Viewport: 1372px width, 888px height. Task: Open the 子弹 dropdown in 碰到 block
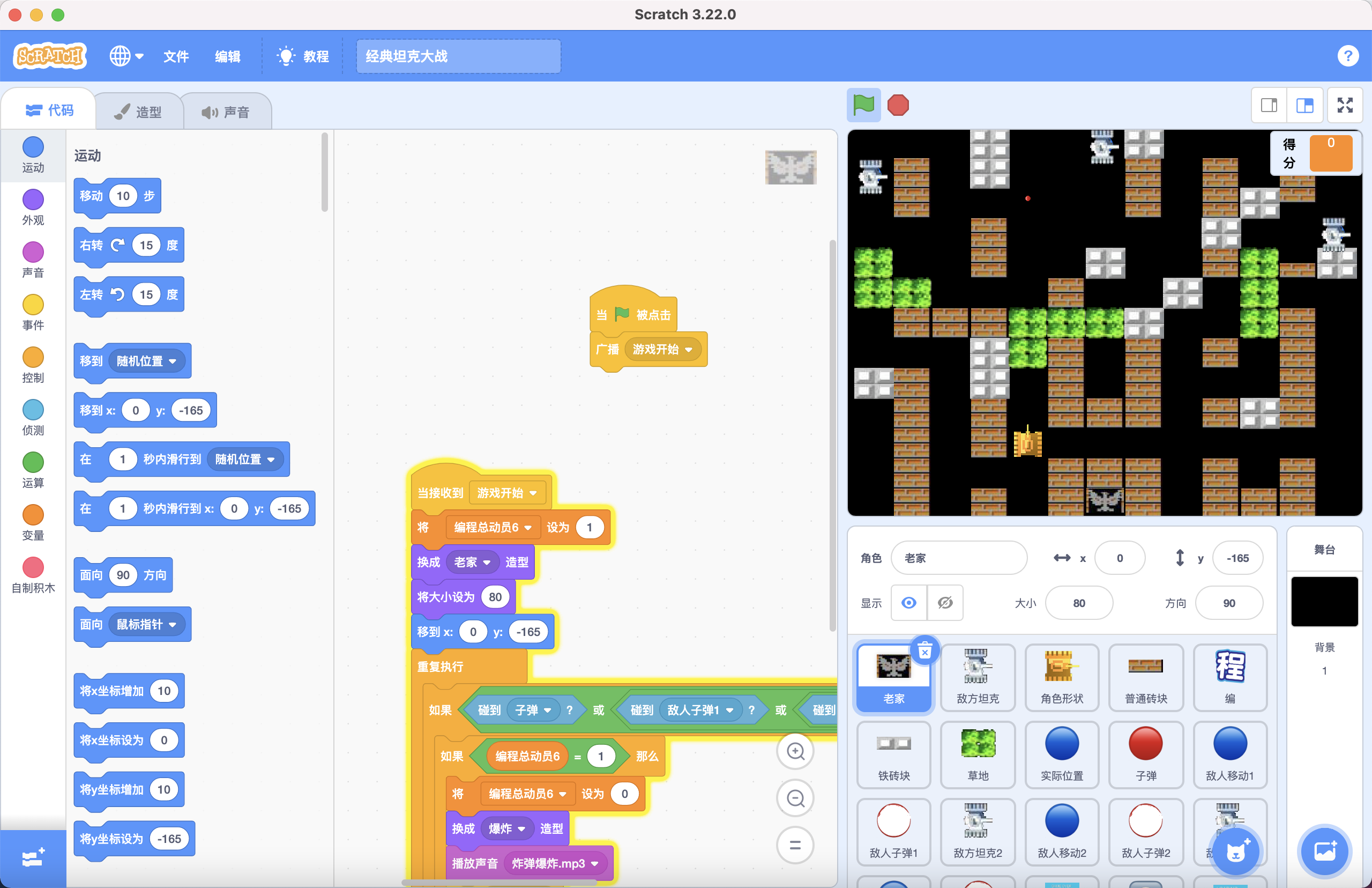(x=533, y=710)
